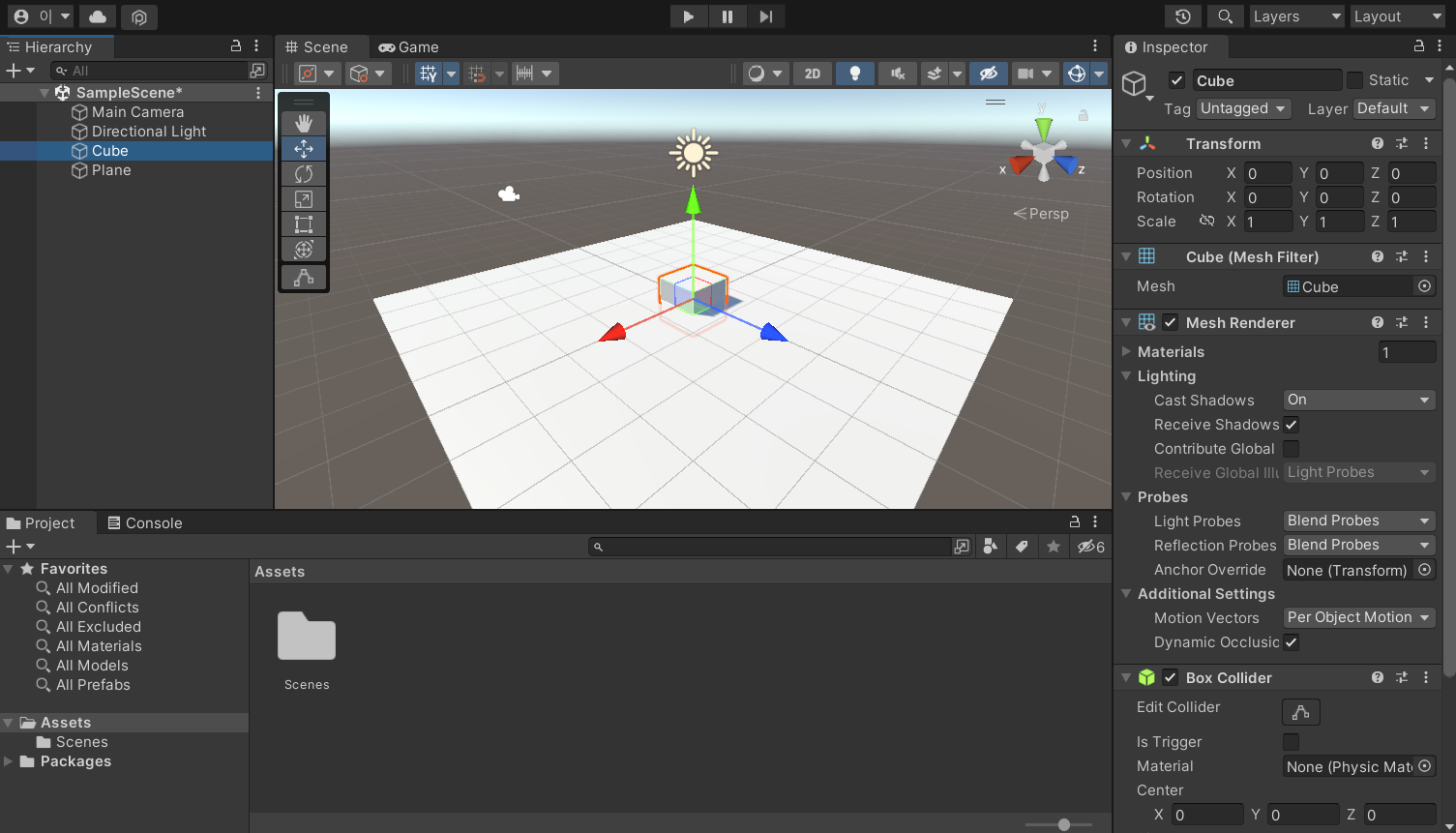
Task: Uncheck the Cube active checkbox
Action: click(1176, 80)
